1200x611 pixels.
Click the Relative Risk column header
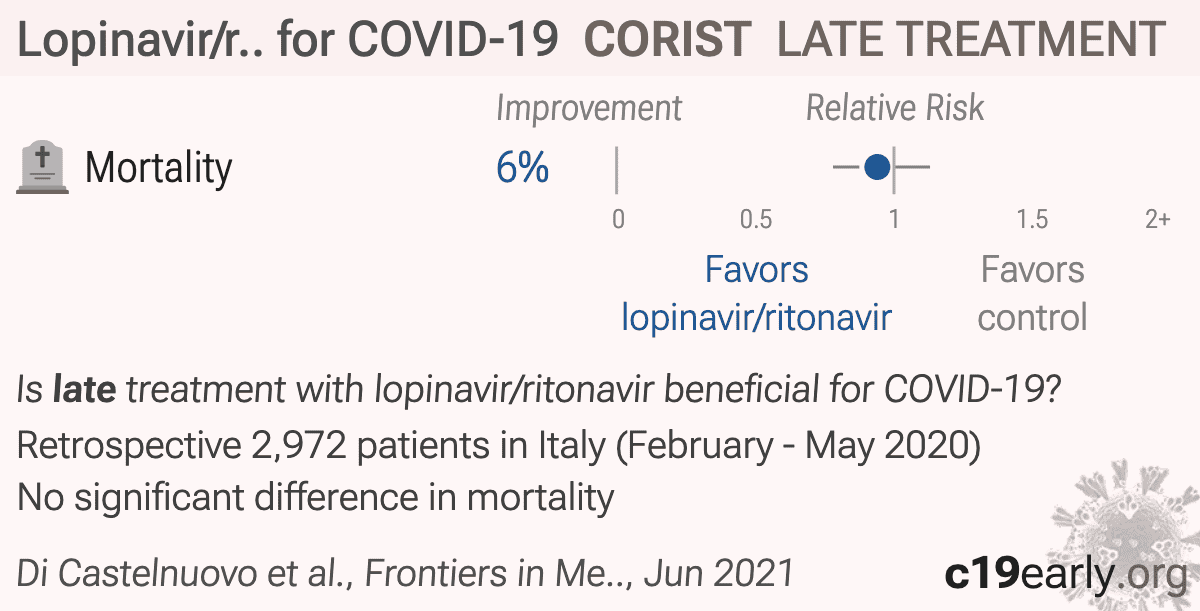895,108
